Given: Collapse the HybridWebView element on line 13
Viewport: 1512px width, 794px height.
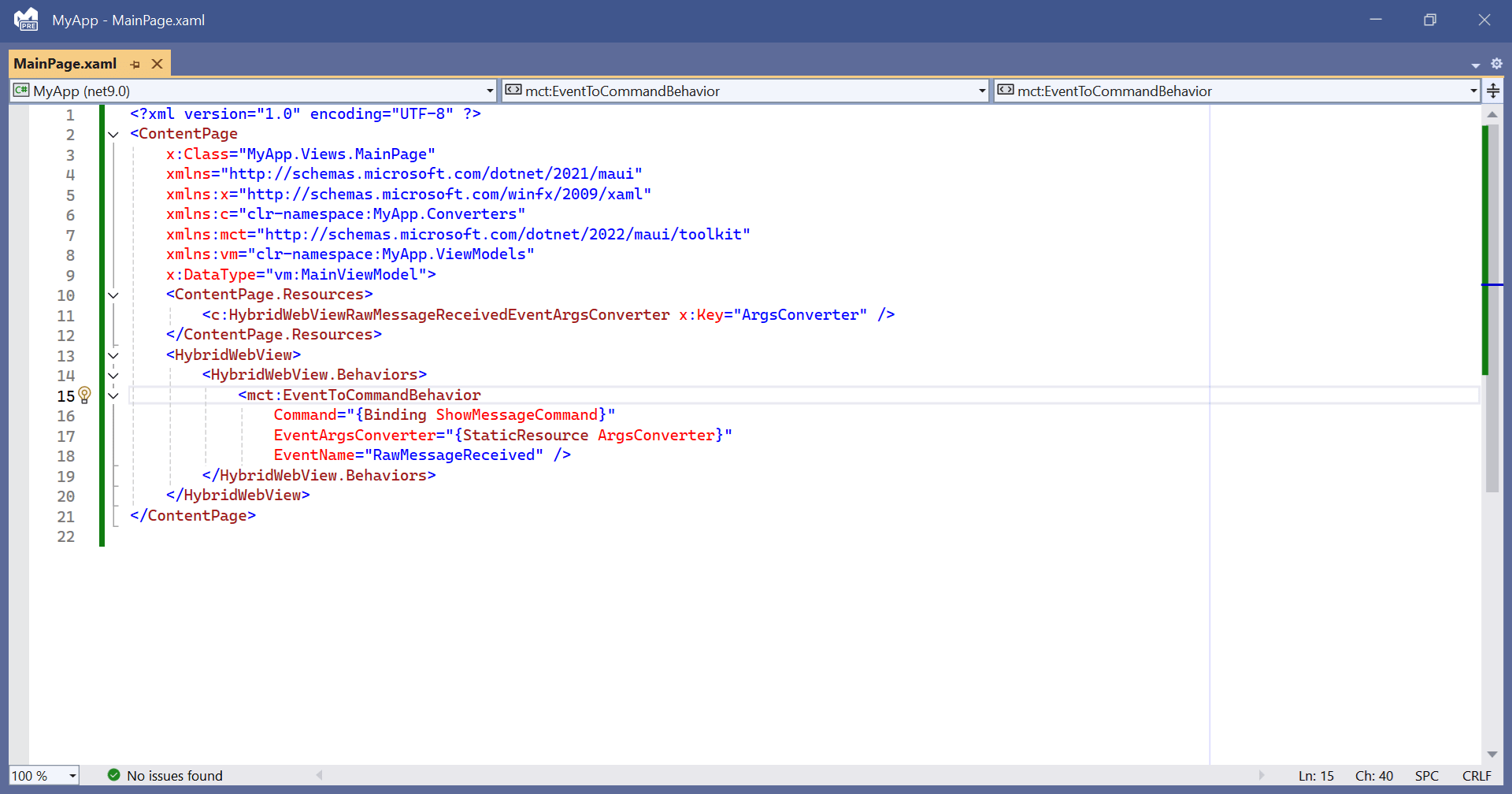Looking at the screenshot, I should tap(113, 355).
